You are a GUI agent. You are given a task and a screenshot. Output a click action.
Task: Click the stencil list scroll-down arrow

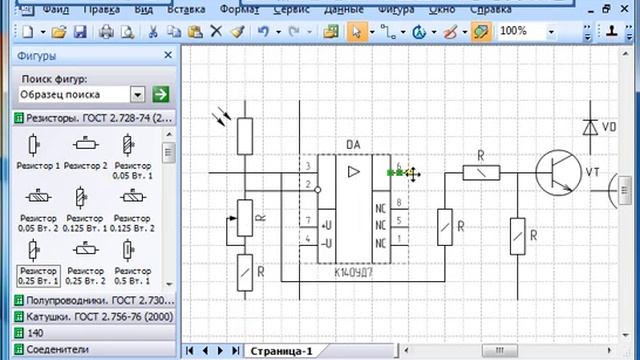tap(169, 284)
